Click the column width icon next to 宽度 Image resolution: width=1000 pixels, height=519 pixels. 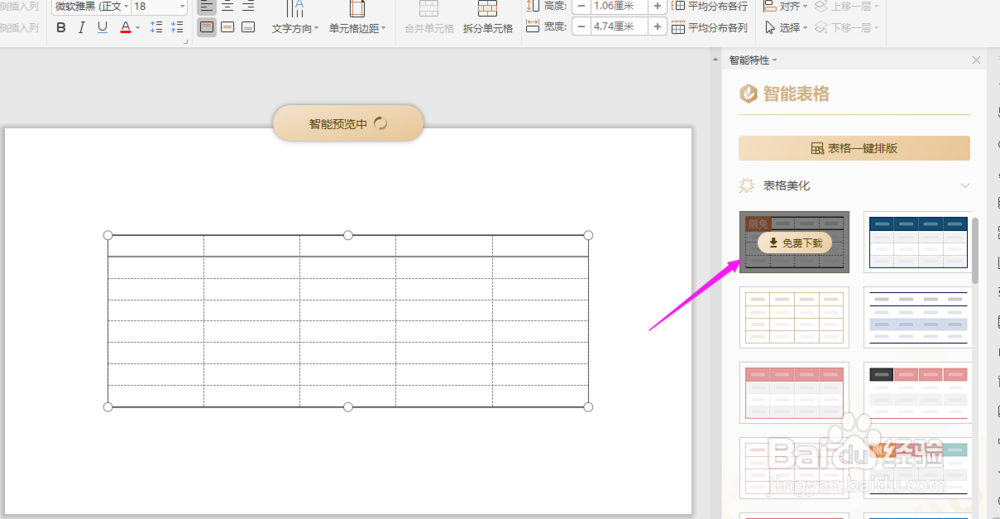[x=533, y=27]
